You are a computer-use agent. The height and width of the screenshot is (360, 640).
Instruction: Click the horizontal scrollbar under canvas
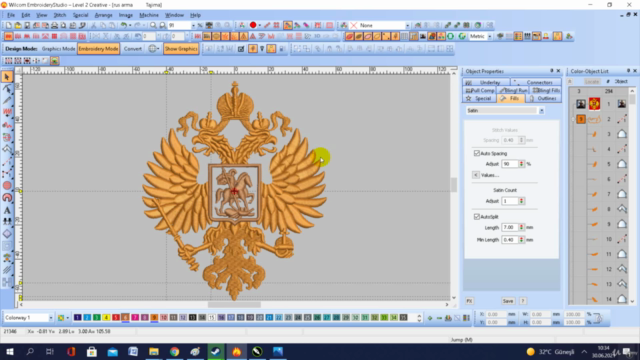(x=234, y=304)
